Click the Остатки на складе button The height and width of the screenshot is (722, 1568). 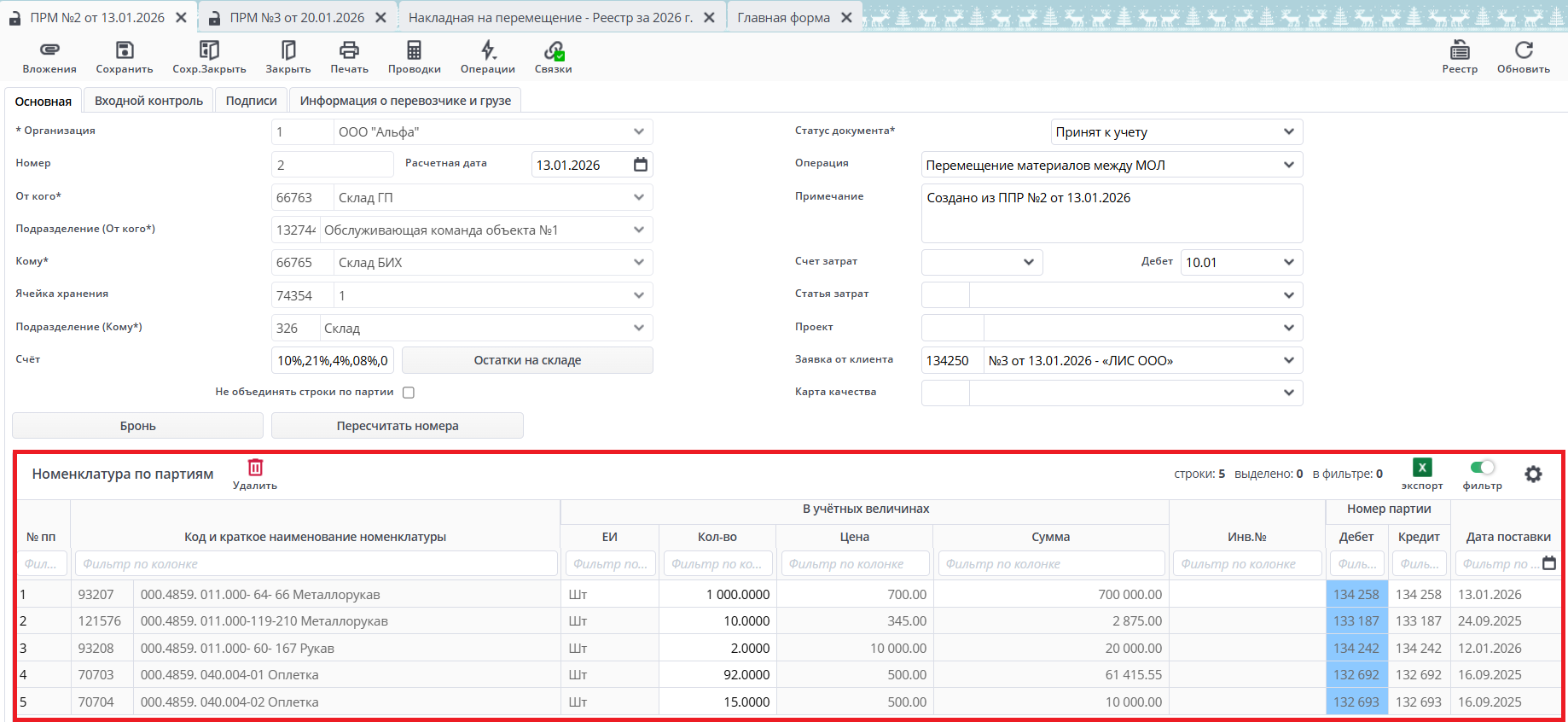[x=527, y=360]
